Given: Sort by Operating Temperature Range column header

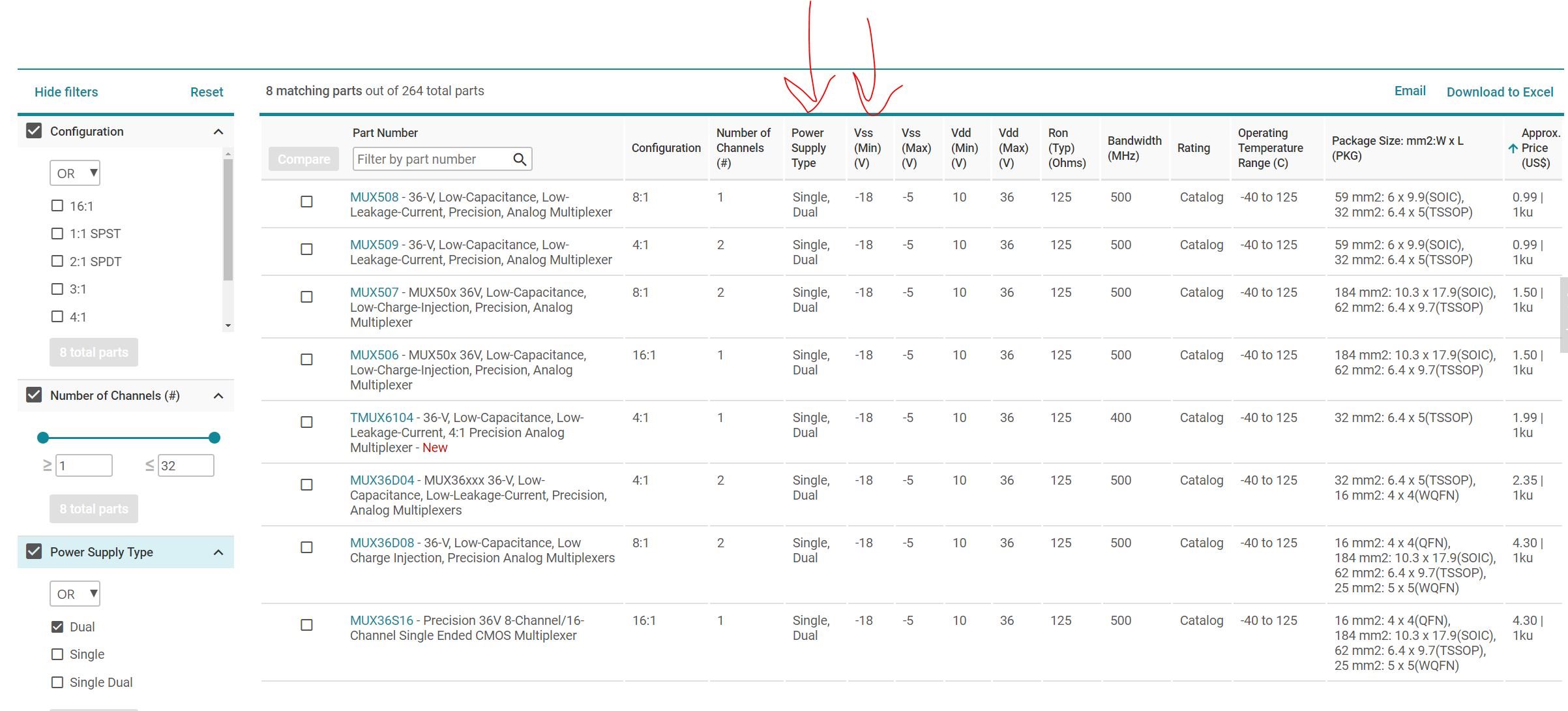Looking at the screenshot, I should click(1270, 148).
